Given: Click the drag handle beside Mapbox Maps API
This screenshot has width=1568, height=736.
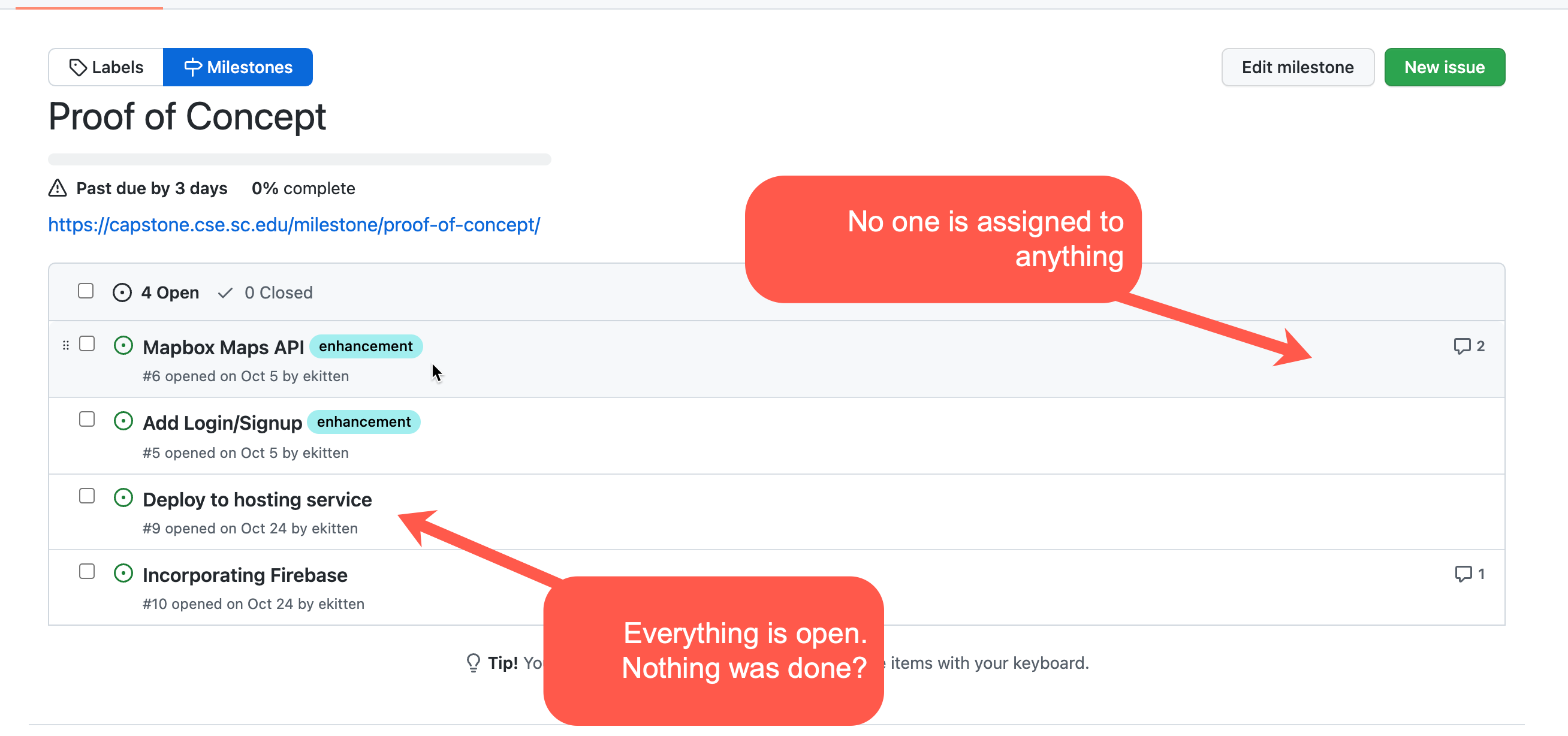Looking at the screenshot, I should (x=66, y=345).
